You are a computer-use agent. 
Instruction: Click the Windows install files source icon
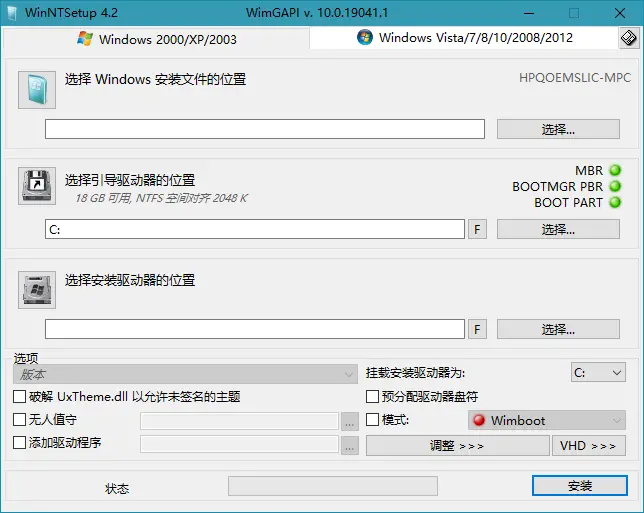pos(37,90)
